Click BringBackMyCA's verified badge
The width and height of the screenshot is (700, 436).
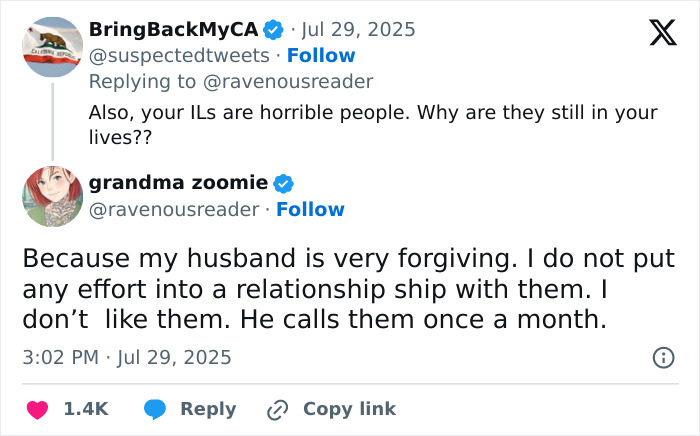click(272, 29)
